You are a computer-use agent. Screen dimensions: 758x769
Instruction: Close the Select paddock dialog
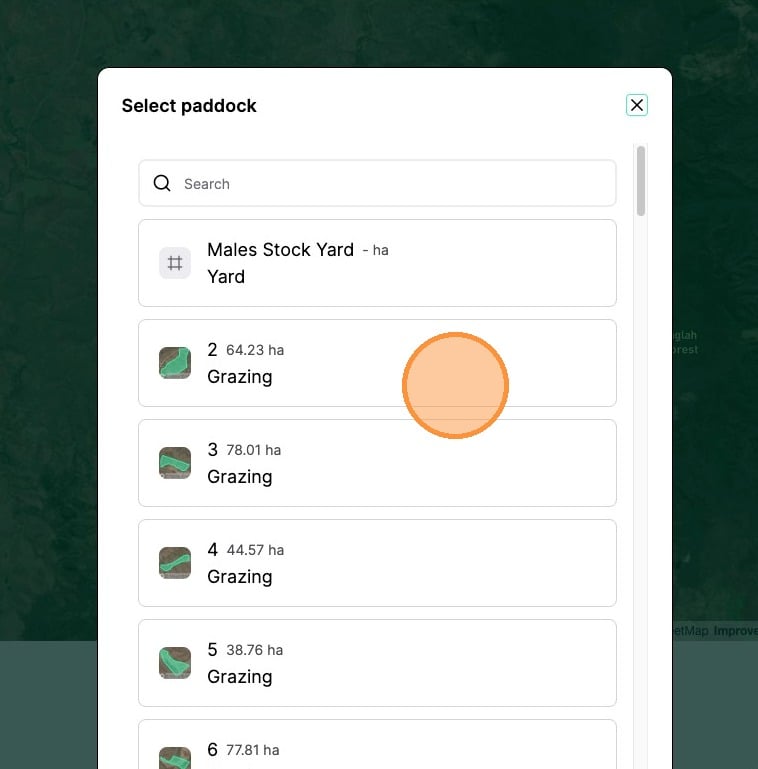[637, 105]
